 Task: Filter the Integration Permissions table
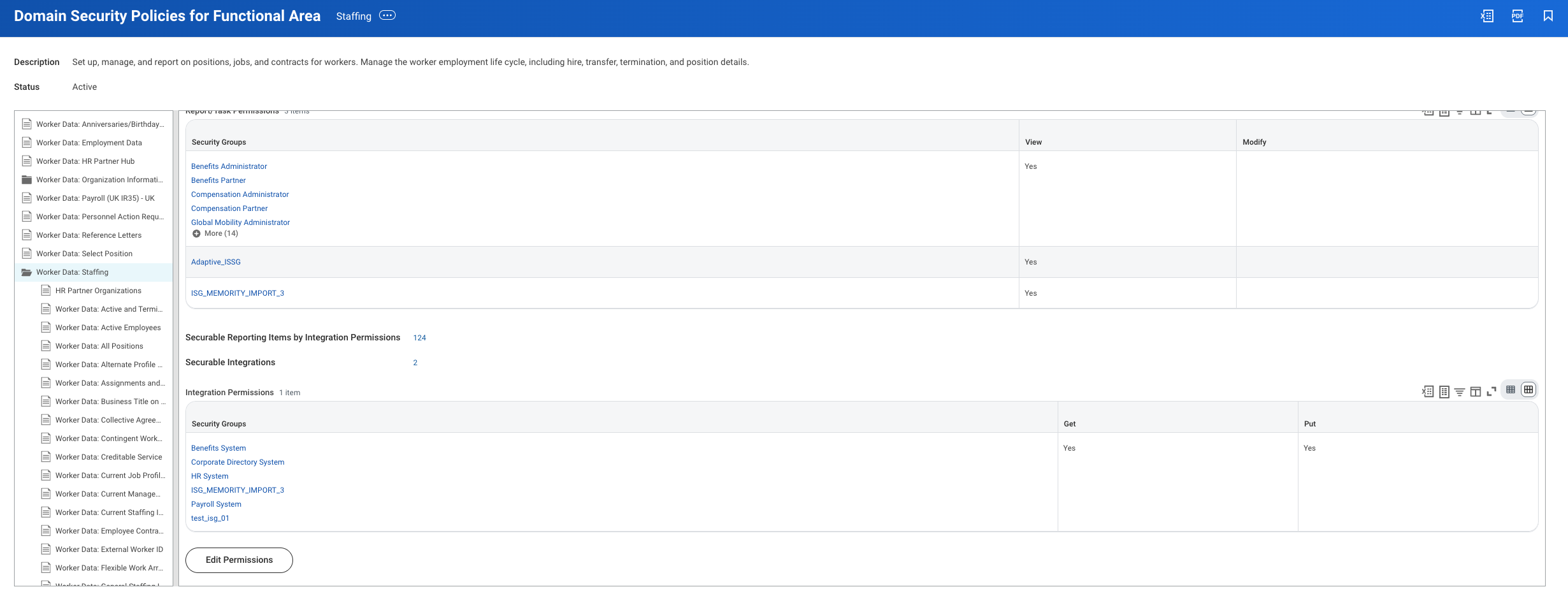point(1460,391)
